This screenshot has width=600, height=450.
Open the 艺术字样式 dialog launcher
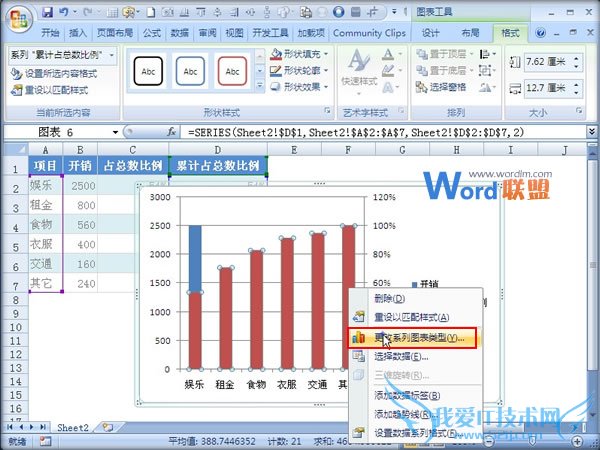[x=401, y=111]
